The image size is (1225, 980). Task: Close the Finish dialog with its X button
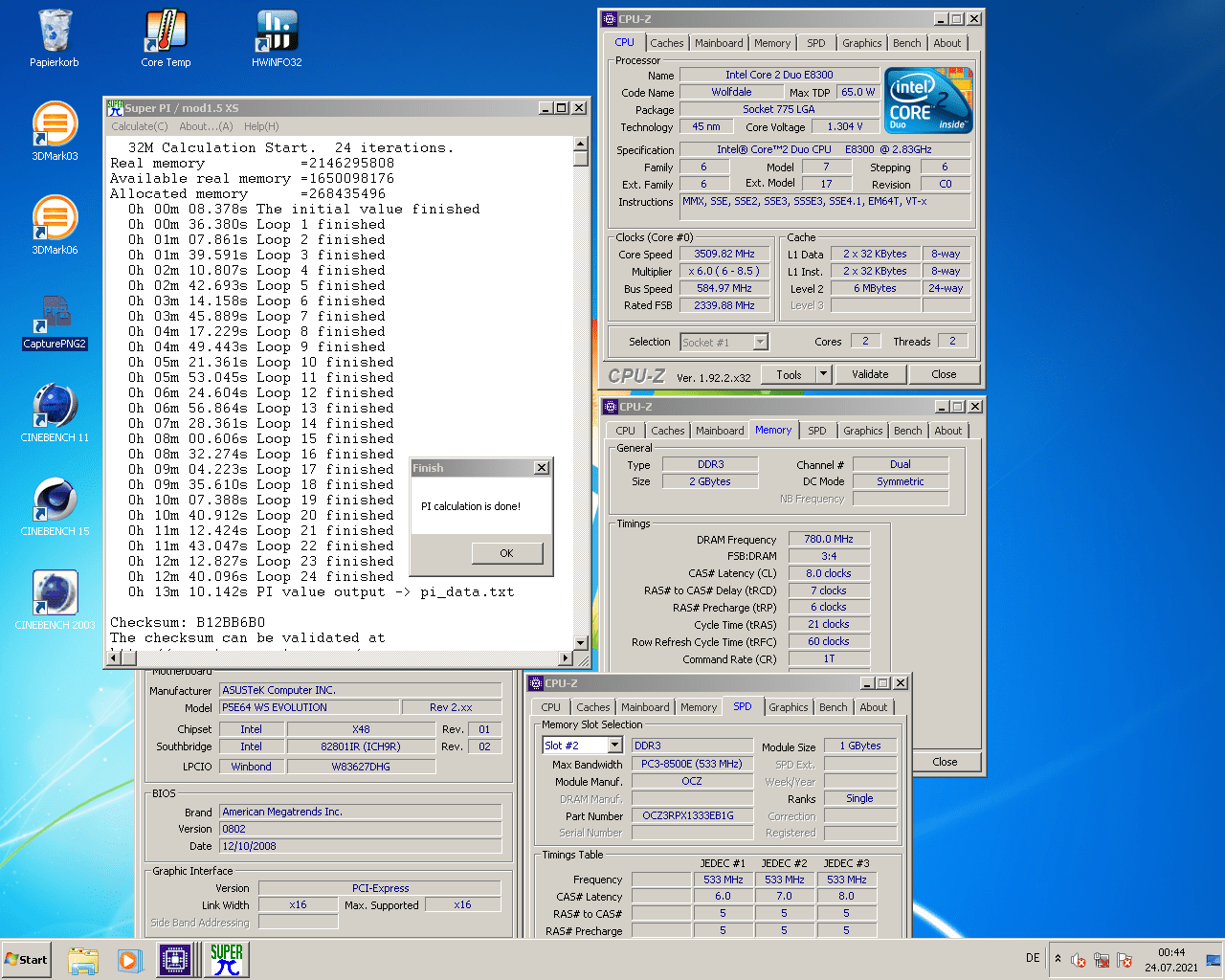541,468
